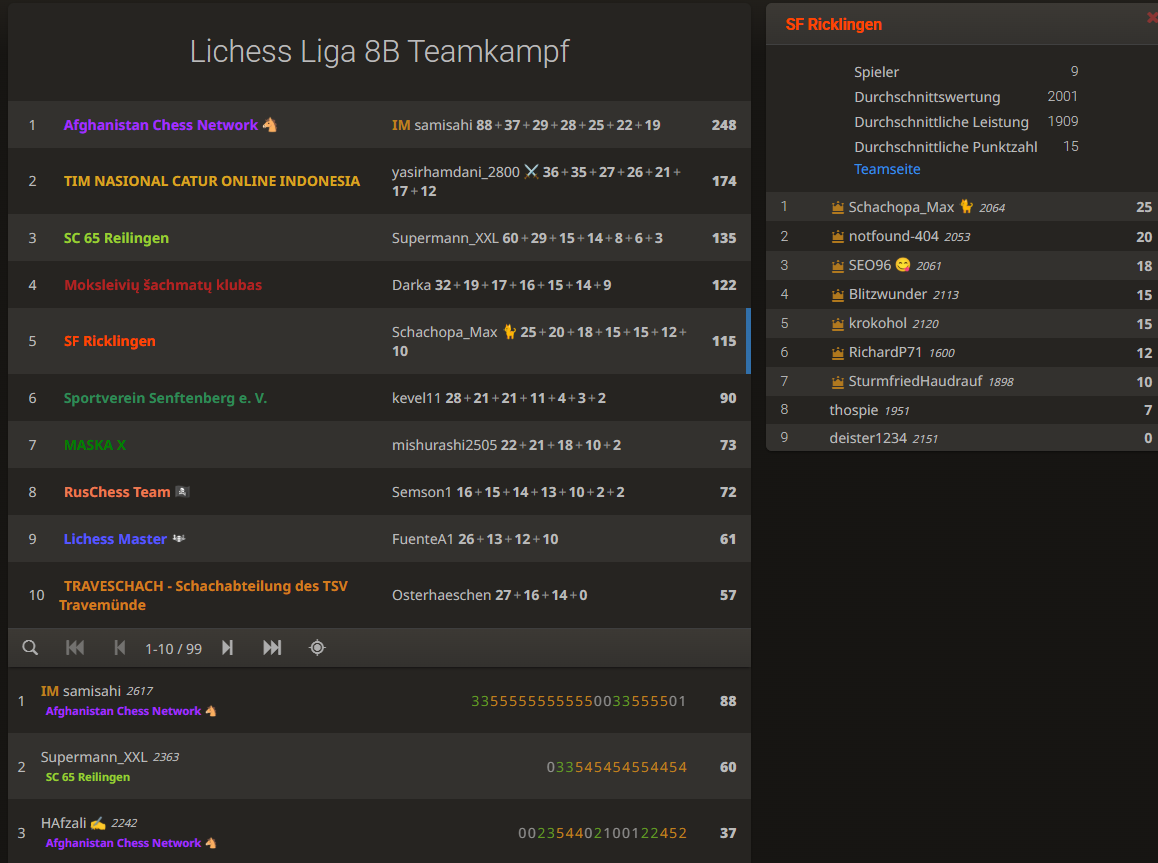Click Durchschnittswertung value 2001
The image size is (1158, 863).
[1062, 97]
